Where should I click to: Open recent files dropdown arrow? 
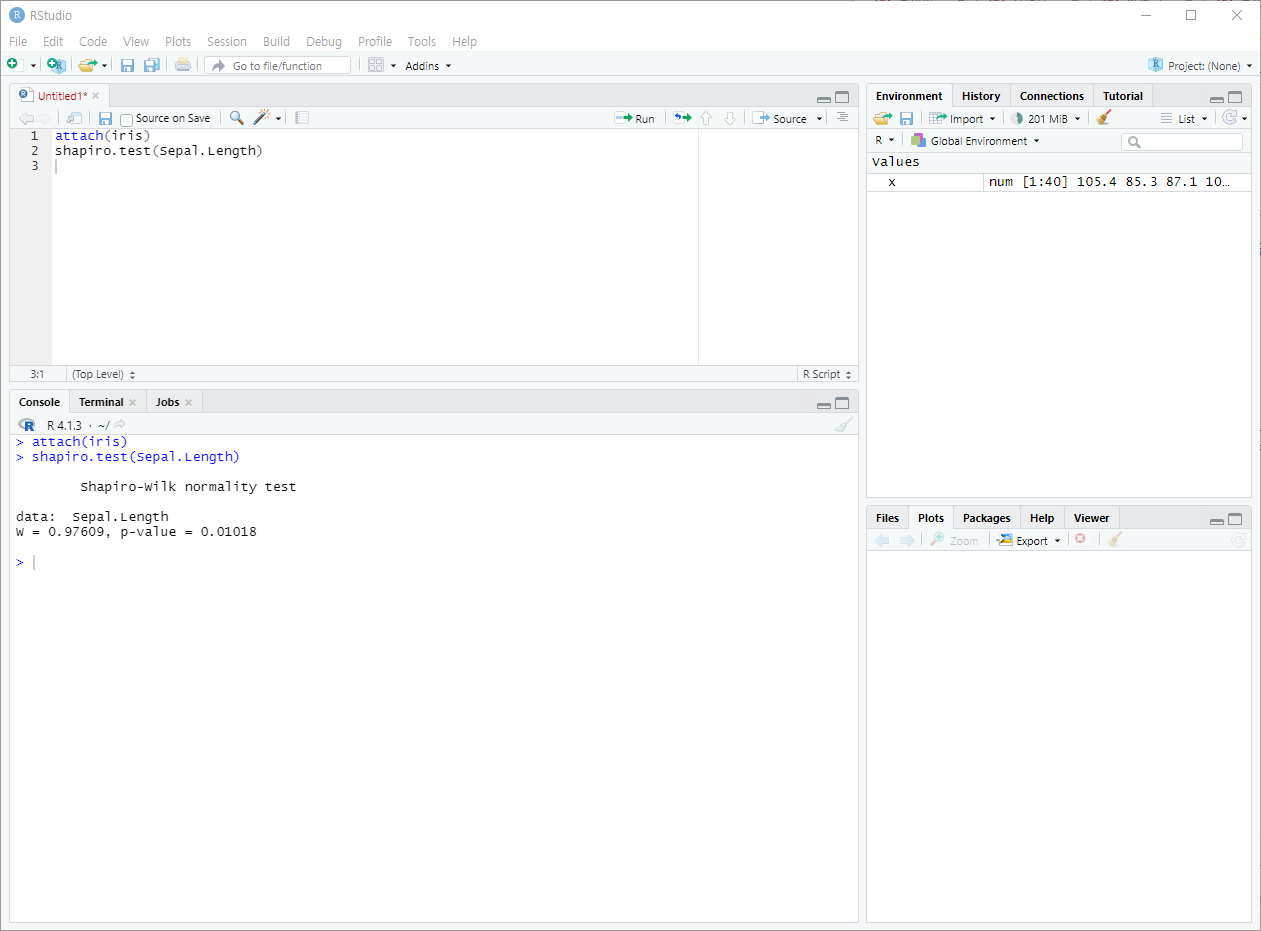(x=104, y=66)
